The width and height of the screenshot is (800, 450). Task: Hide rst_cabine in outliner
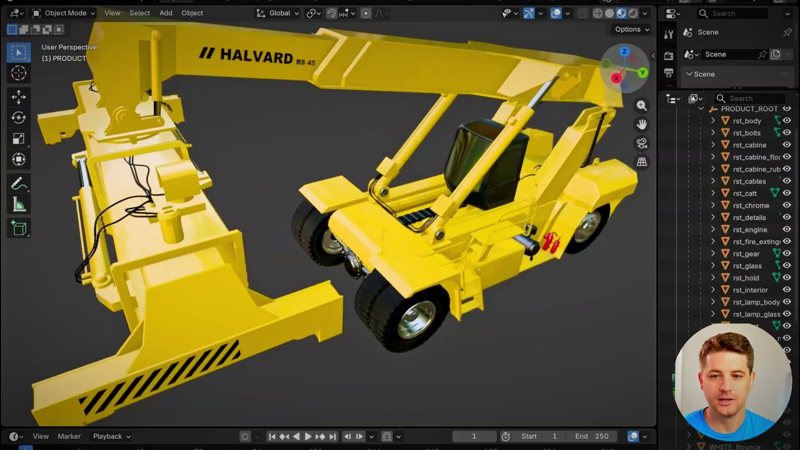(787, 145)
